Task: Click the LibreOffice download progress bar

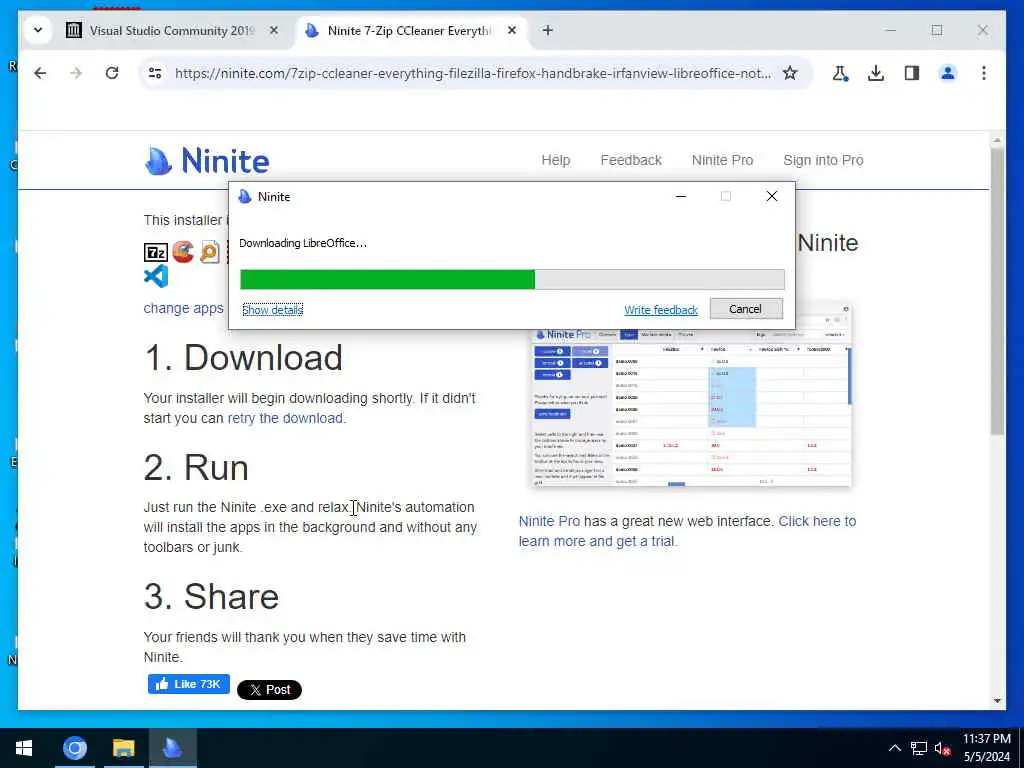Action: point(512,280)
